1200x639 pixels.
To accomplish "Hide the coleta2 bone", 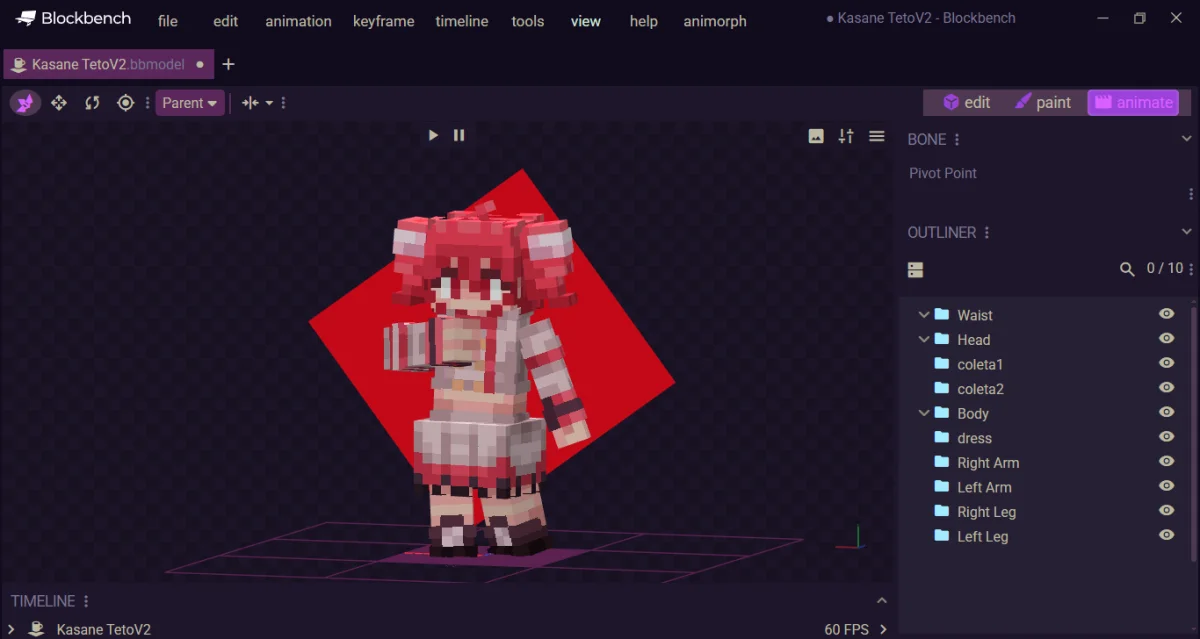I will (x=1166, y=388).
